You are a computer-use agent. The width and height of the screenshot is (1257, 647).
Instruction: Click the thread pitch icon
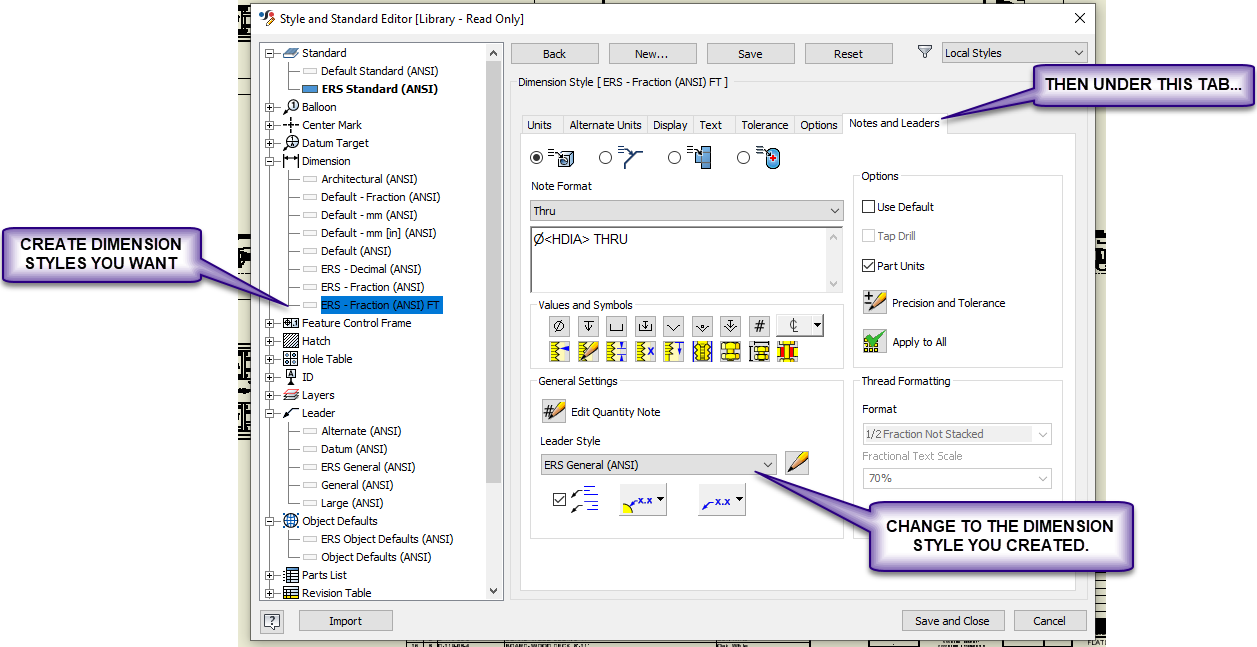pos(617,352)
